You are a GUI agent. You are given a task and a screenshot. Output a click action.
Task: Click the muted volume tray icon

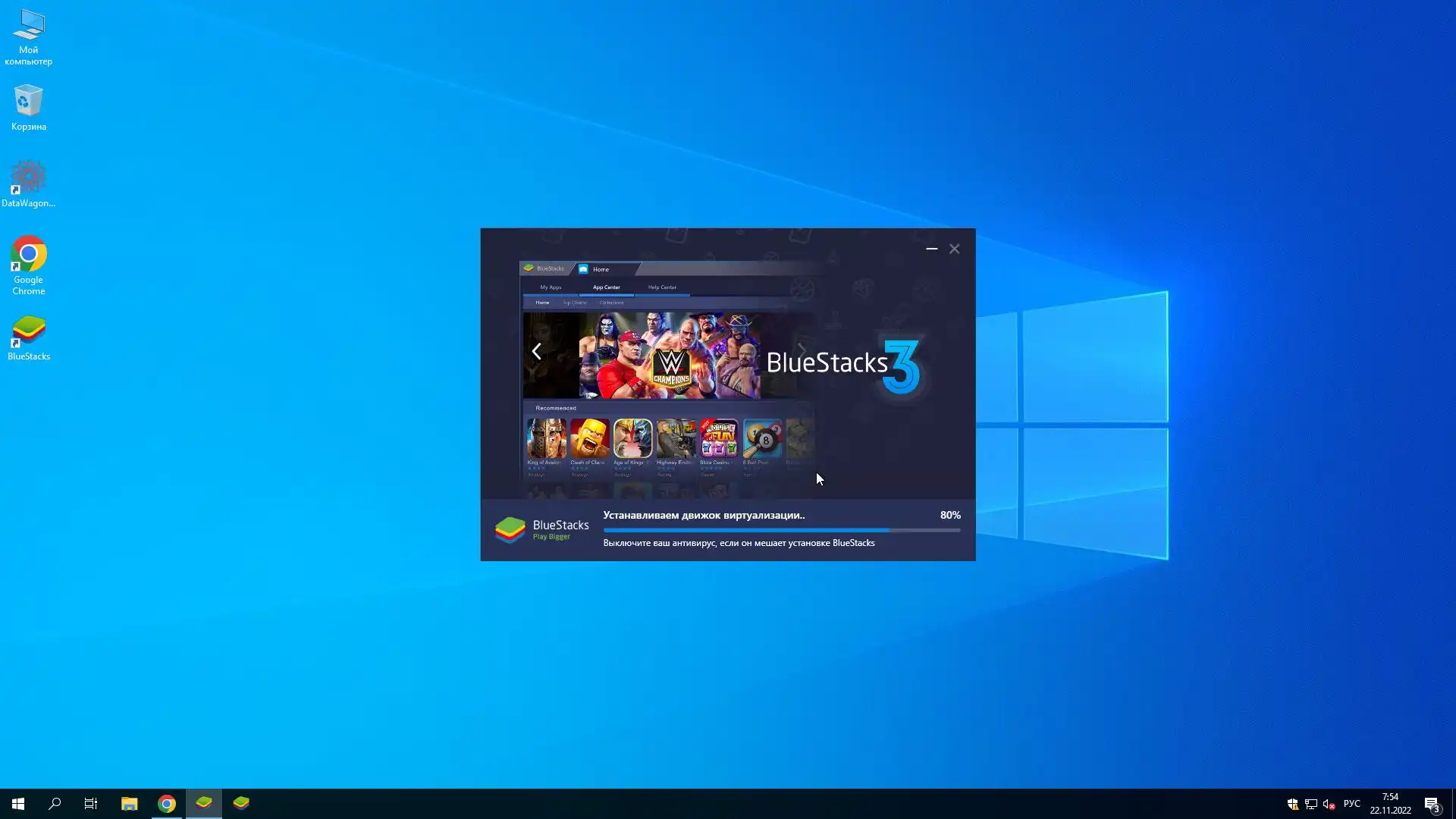point(1328,804)
